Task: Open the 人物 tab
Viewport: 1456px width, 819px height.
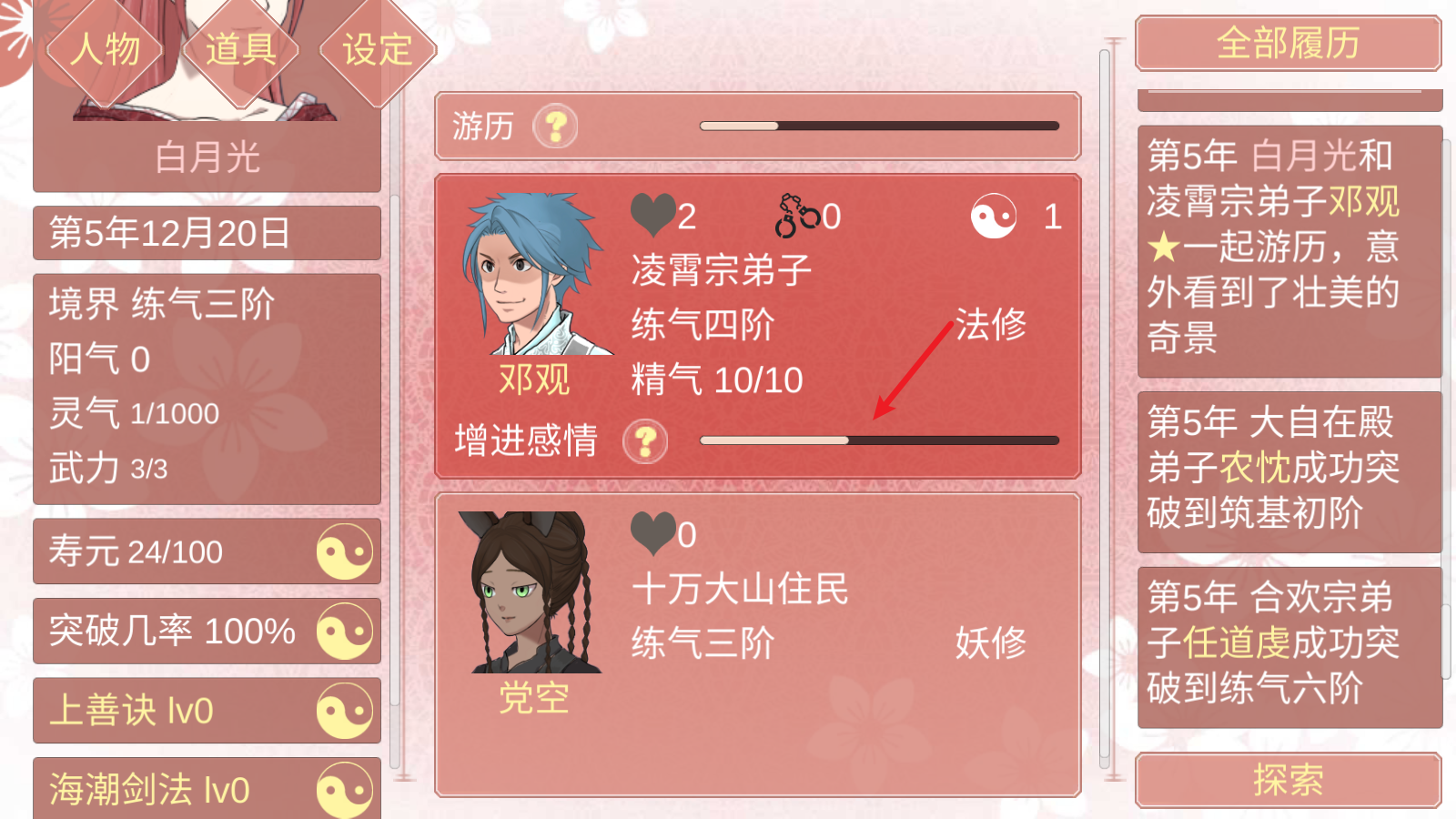Action: click(105, 49)
